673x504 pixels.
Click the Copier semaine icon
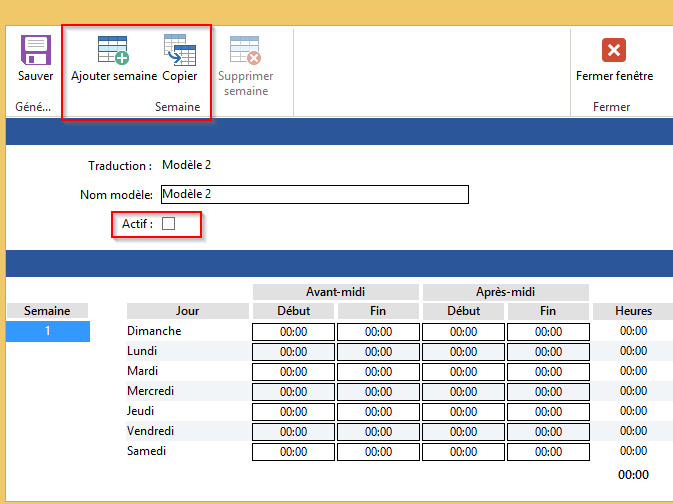pos(180,51)
